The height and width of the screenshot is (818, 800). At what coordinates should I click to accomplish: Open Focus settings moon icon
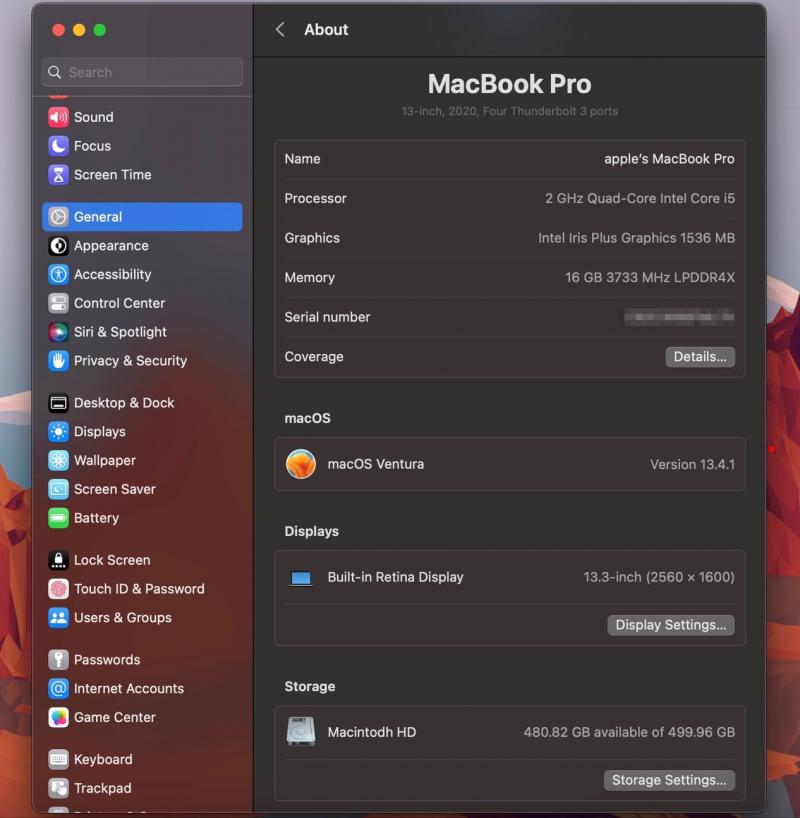(58, 146)
